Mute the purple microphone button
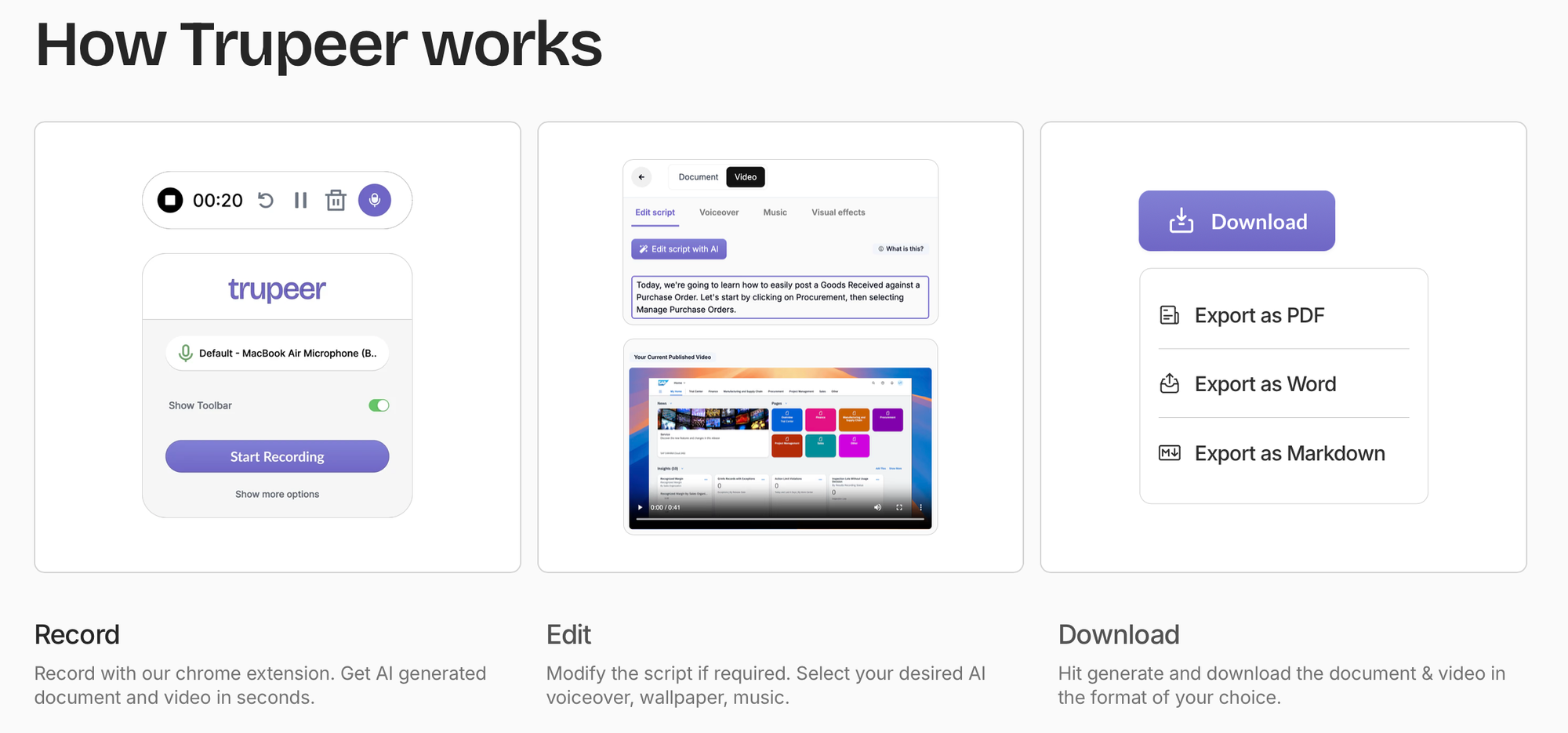Image resolution: width=1568 pixels, height=733 pixels. point(375,200)
